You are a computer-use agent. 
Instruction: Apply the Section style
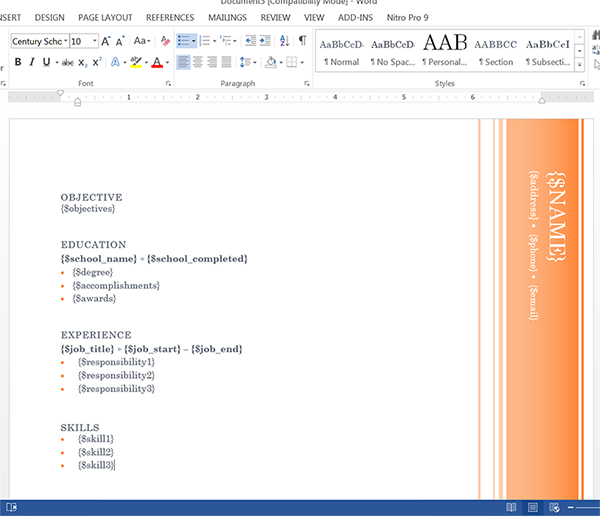(x=496, y=51)
